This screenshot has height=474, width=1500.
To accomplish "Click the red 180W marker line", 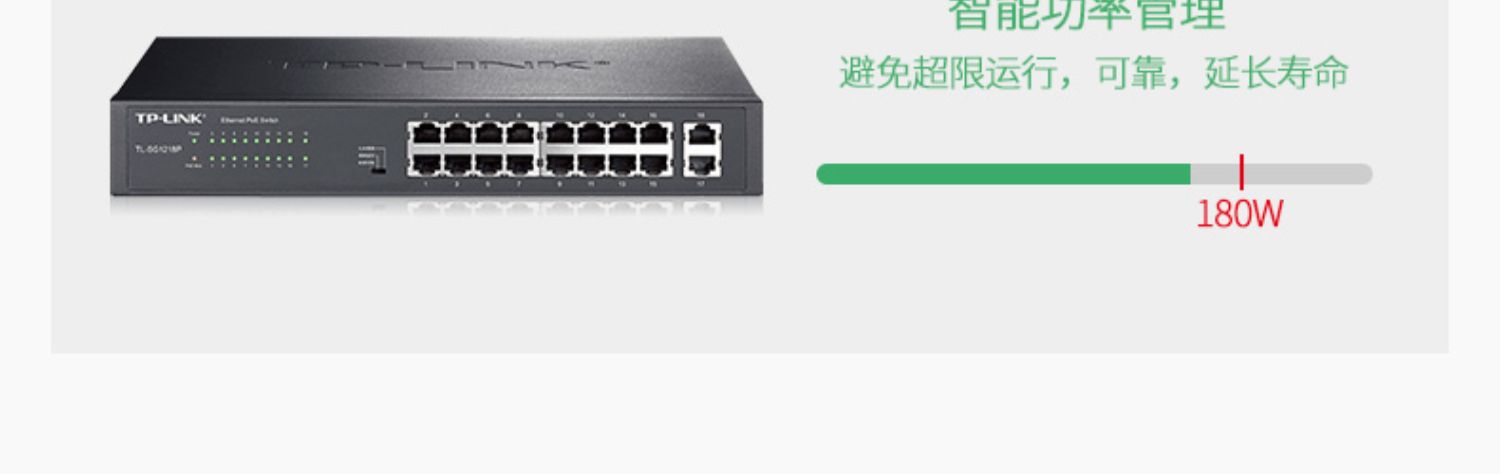I will tap(1241, 172).
